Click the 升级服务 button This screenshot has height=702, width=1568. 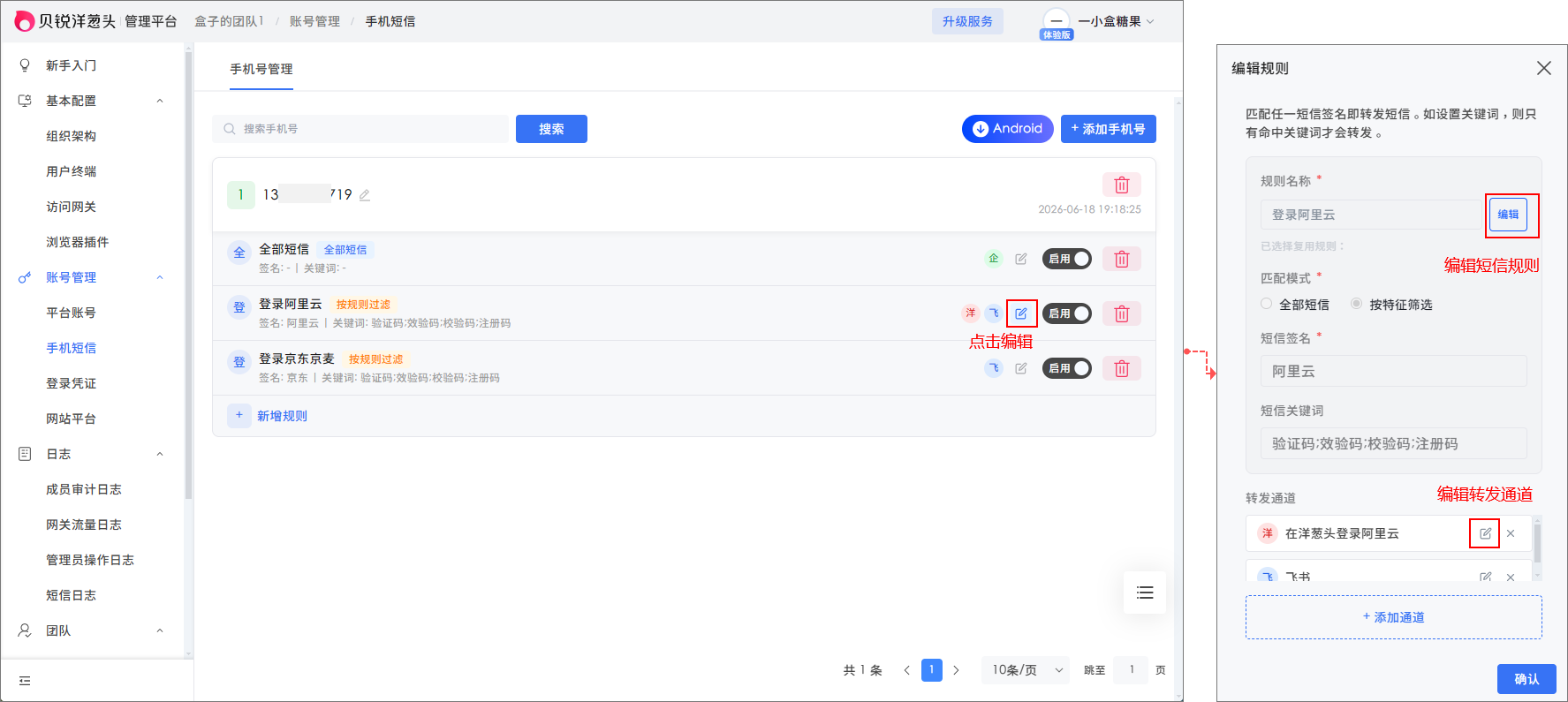[967, 21]
